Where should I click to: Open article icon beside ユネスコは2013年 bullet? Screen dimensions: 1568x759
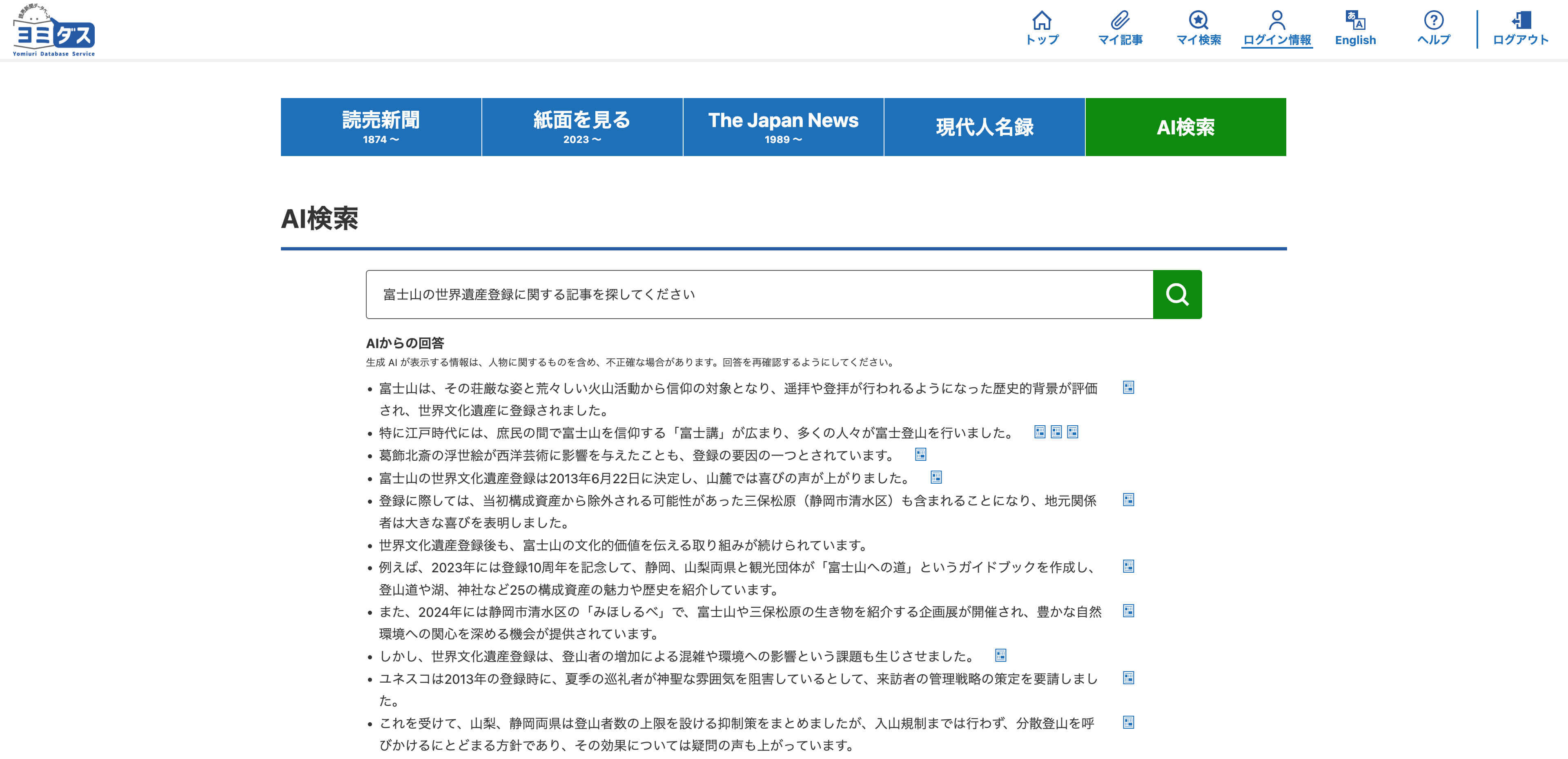[1128, 677]
